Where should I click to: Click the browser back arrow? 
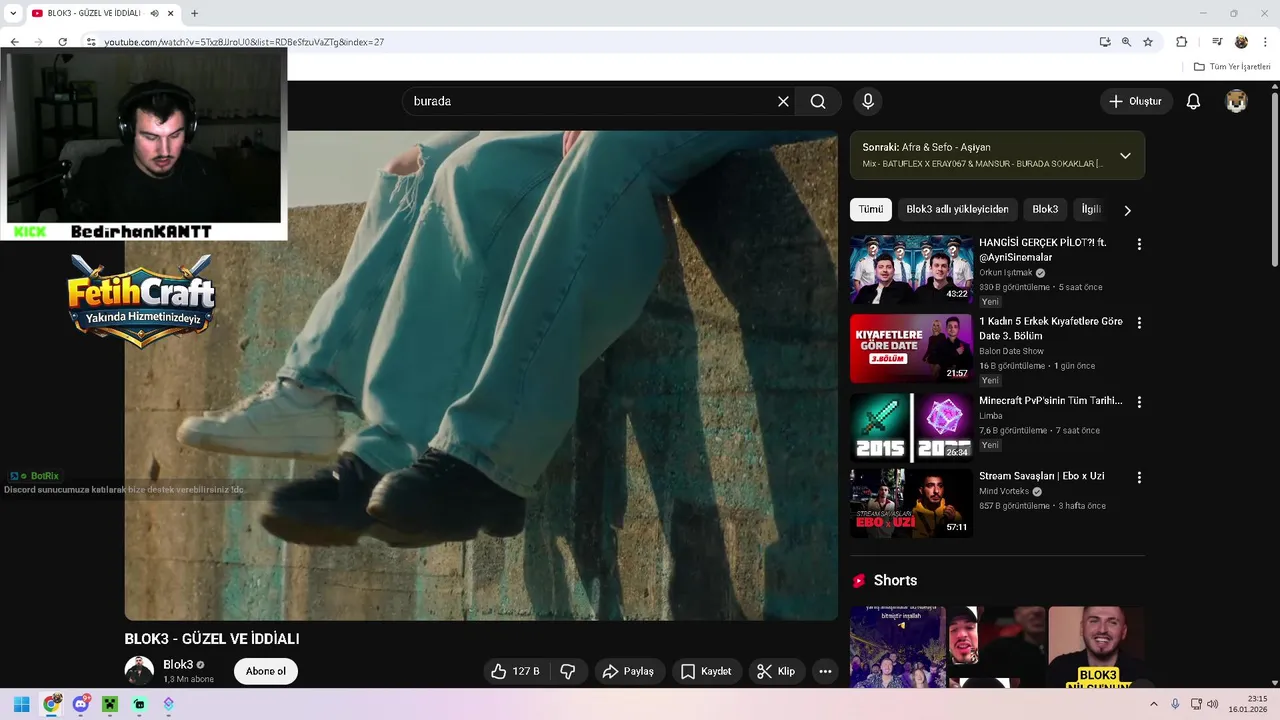point(14,42)
